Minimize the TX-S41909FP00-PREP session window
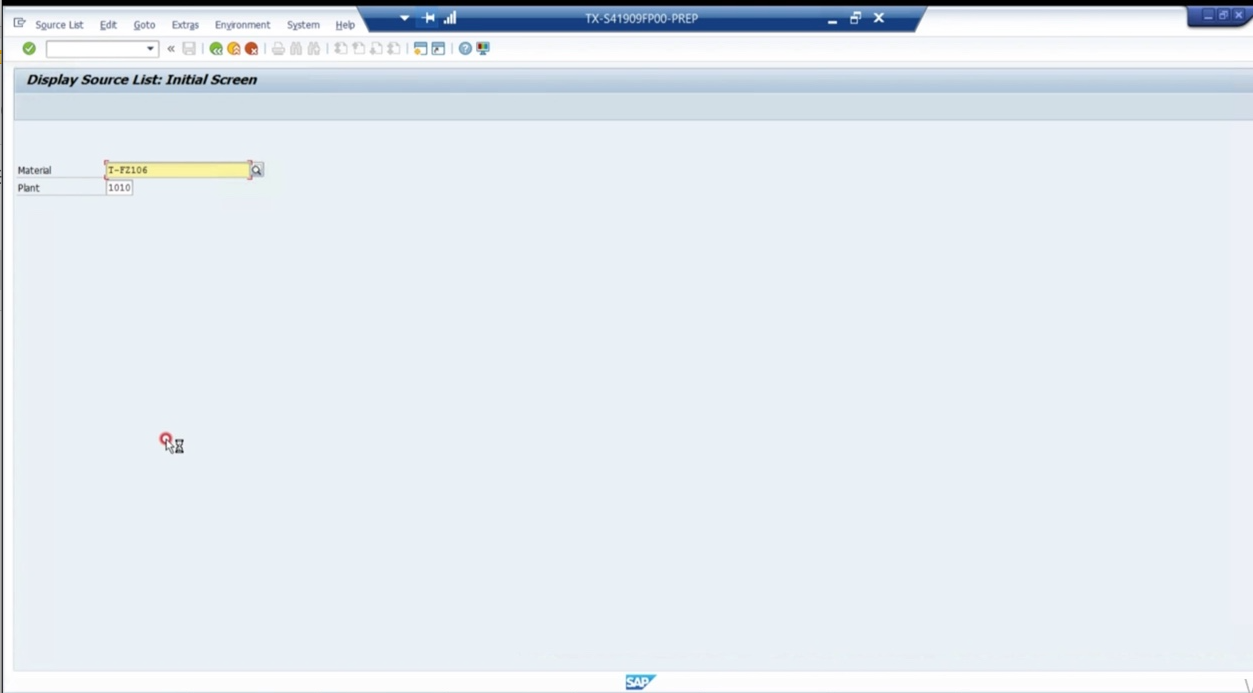1253x693 pixels. point(832,19)
